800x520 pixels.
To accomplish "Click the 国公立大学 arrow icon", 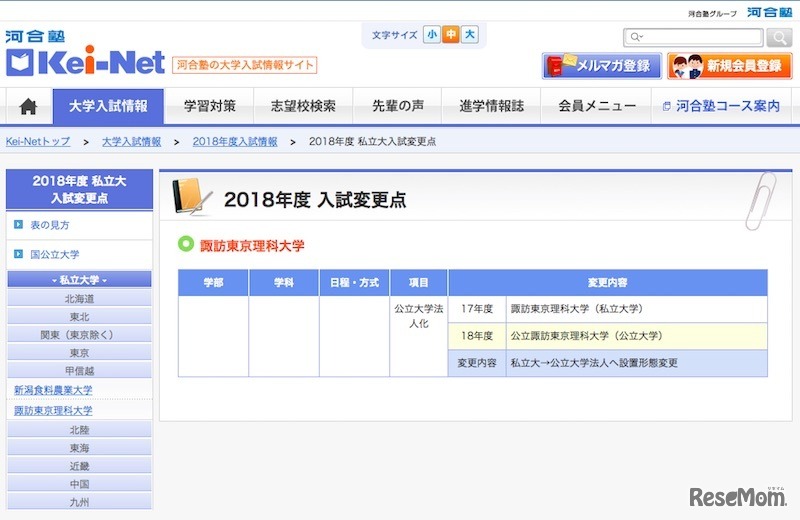I will point(18,254).
